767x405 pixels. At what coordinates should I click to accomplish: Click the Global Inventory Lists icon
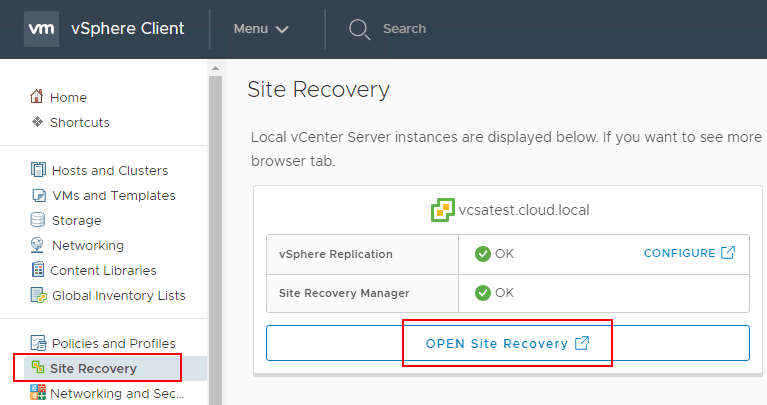[x=38, y=295]
